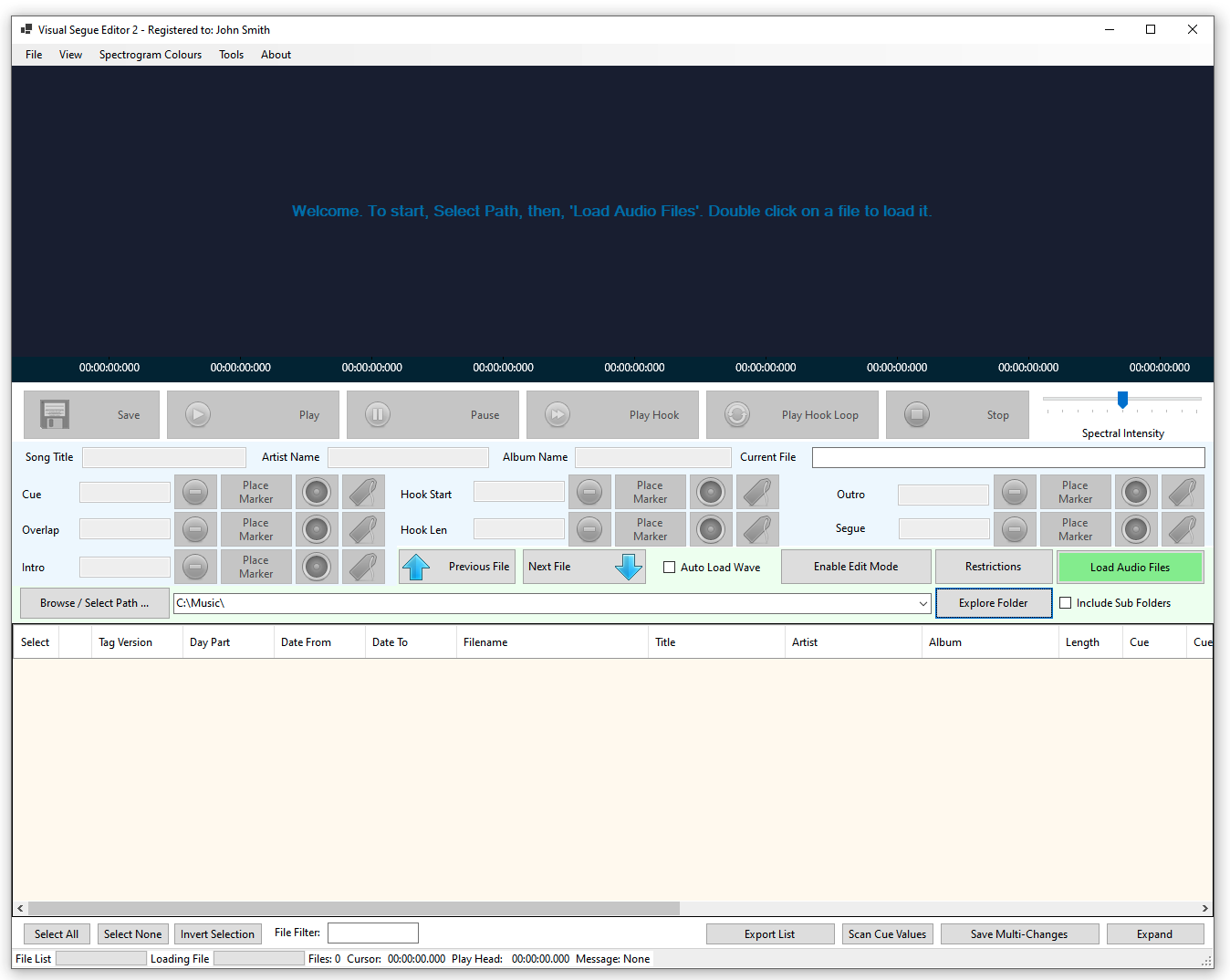The width and height of the screenshot is (1230, 980).
Task: Click the Scan Cue Values button
Action: tap(887, 934)
